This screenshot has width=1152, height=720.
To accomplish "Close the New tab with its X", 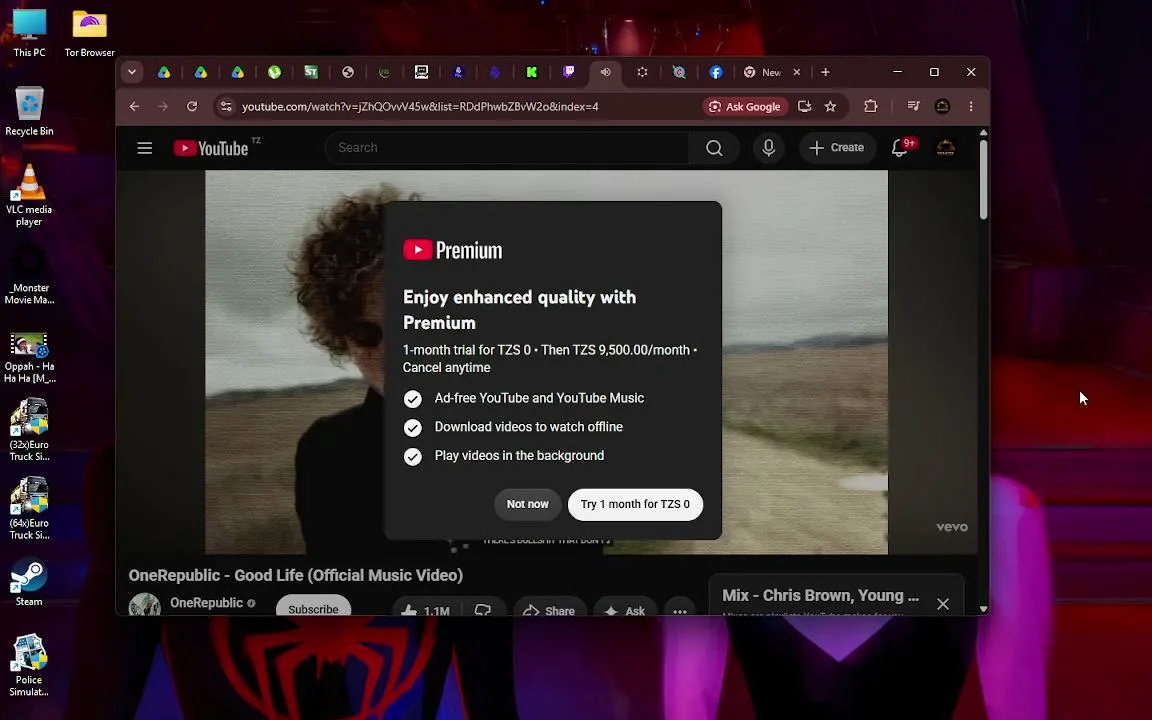I will pos(796,72).
